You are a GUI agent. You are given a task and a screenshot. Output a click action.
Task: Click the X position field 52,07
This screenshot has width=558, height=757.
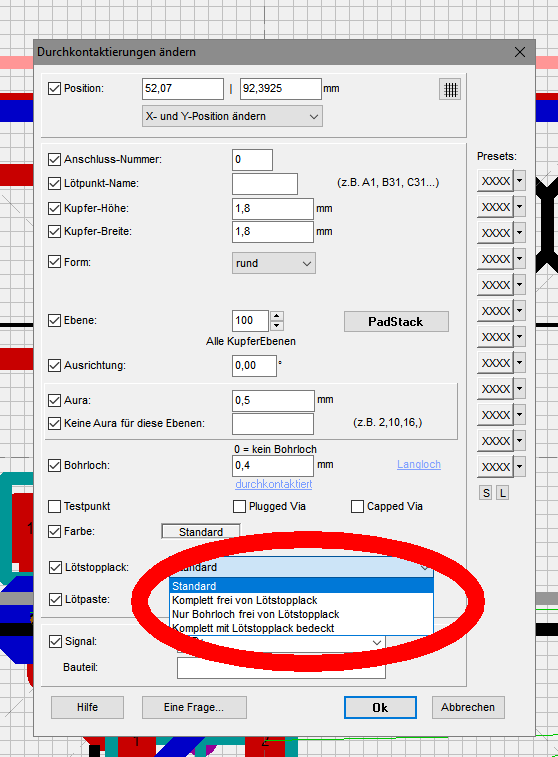(x=183, y=89)
